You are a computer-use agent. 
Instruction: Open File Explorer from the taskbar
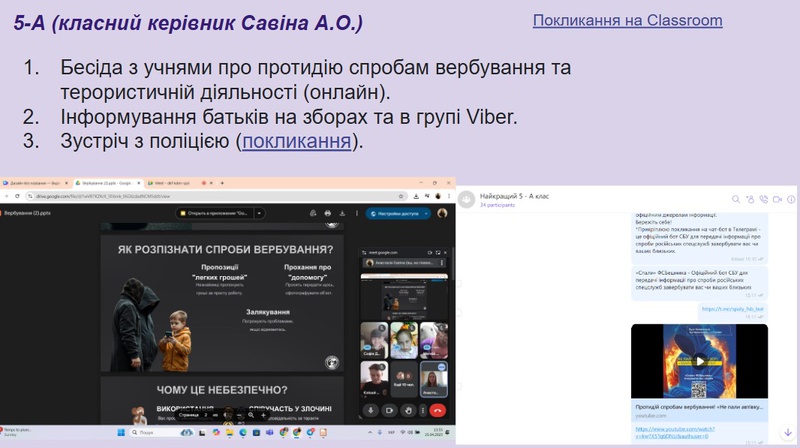click(230, 433)
